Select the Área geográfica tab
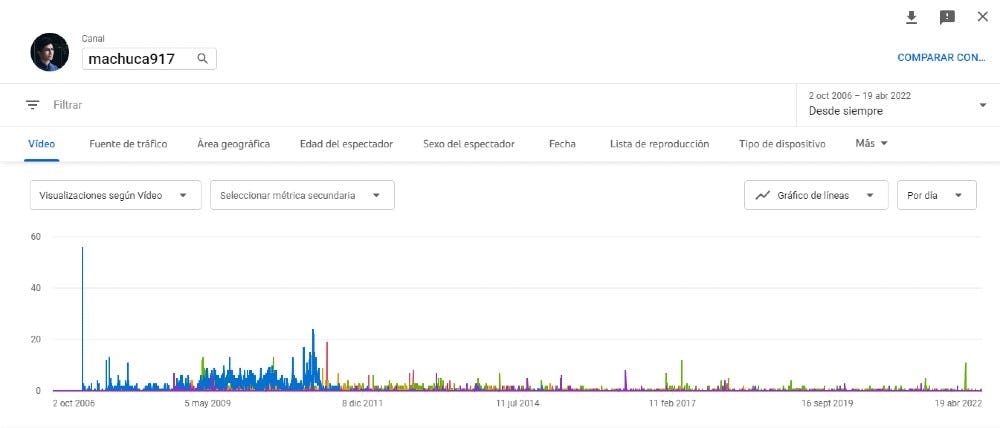Viewport: 1000px width, 428px height. click(233, 144)
